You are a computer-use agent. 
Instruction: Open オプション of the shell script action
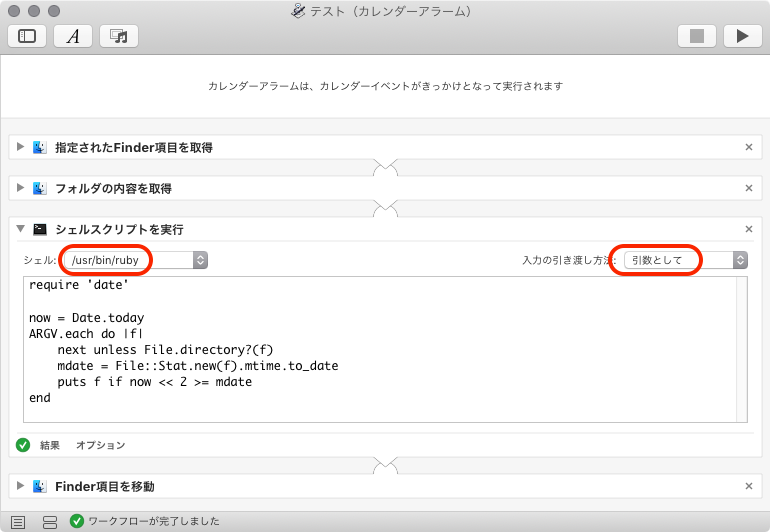(101, 445)
